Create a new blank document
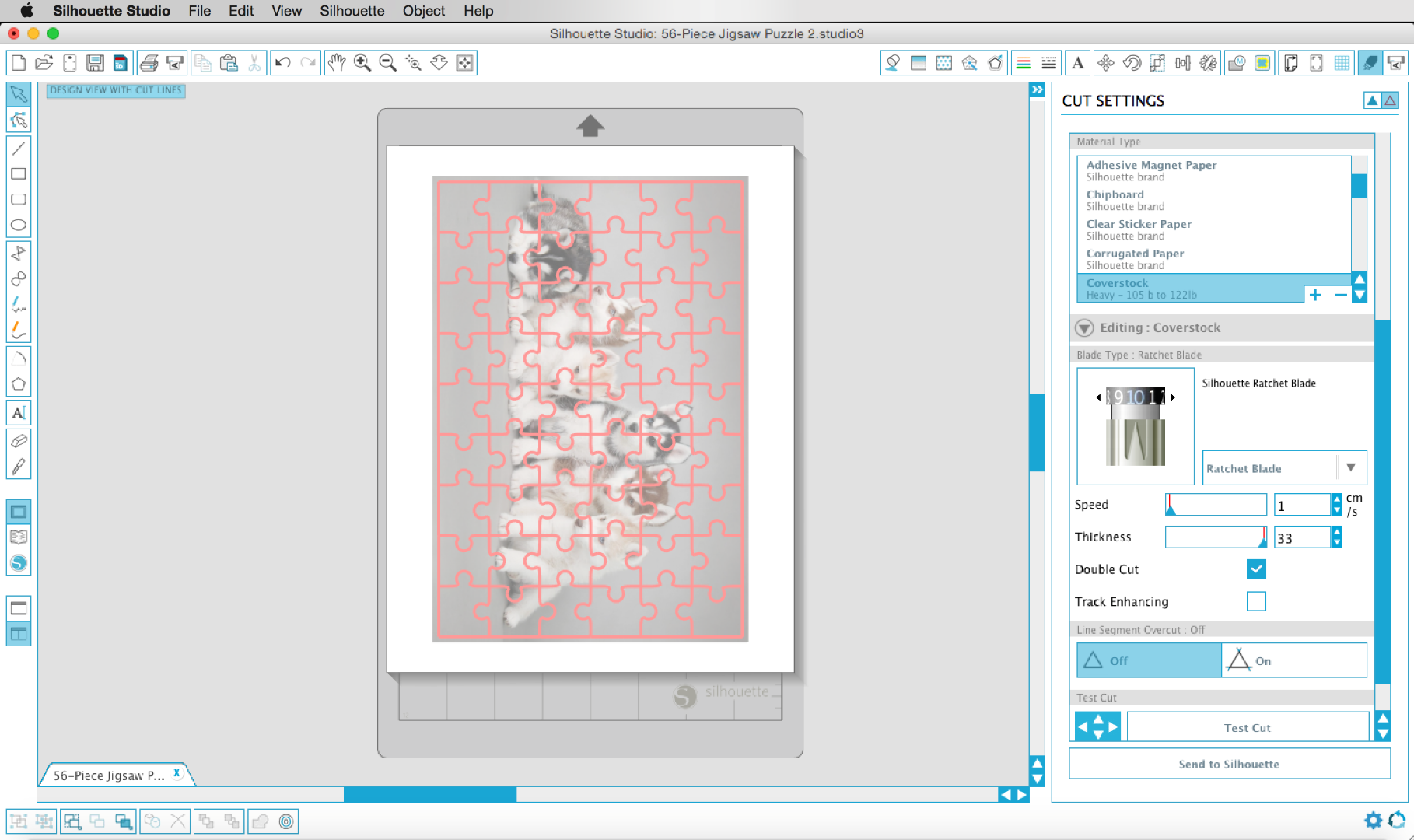The width and height of the screenshot is (1414, 840). [x=19, y=63]
